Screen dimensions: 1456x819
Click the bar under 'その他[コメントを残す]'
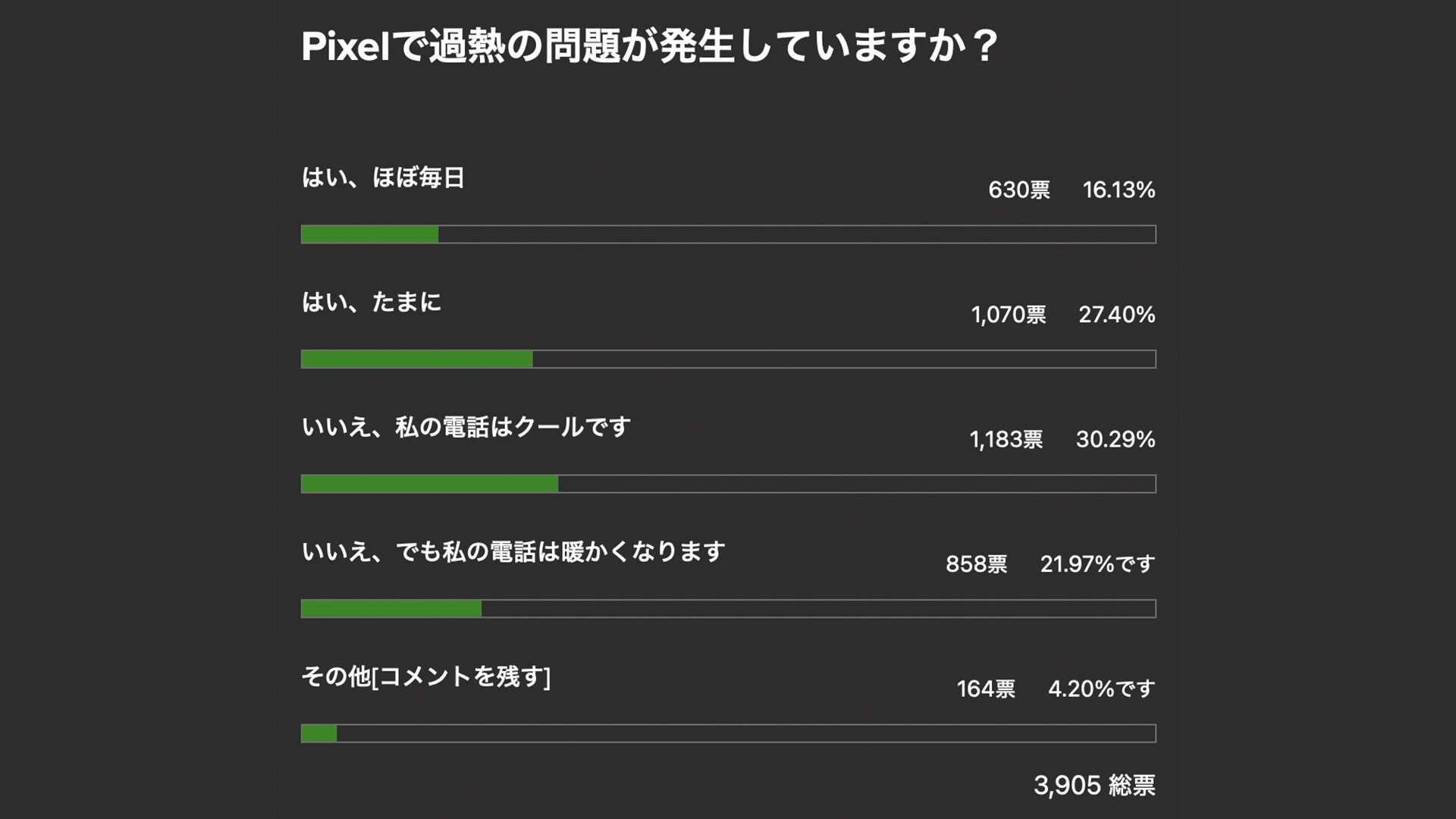728,733
